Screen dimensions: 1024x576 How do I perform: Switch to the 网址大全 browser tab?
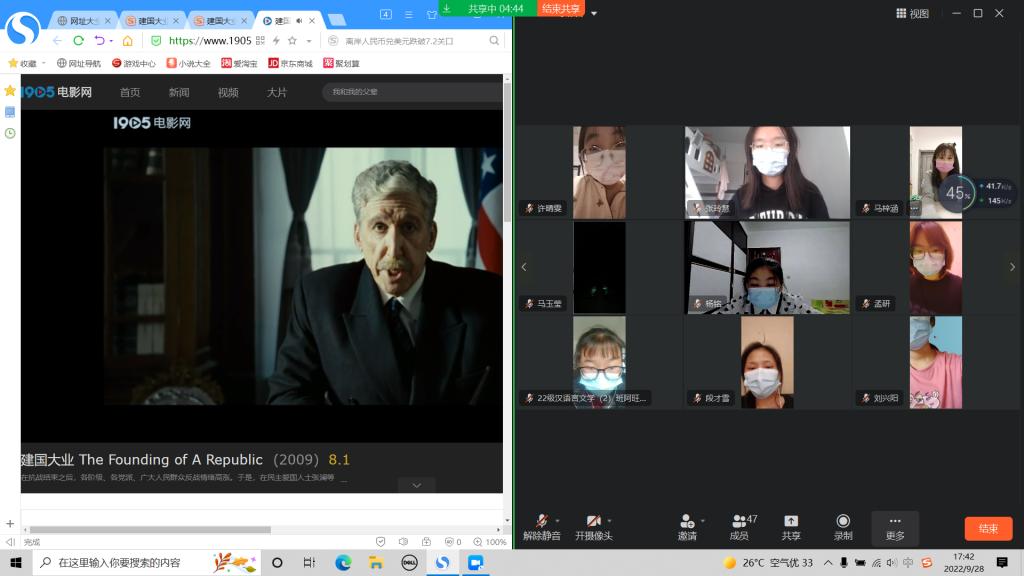pos(82,20)
